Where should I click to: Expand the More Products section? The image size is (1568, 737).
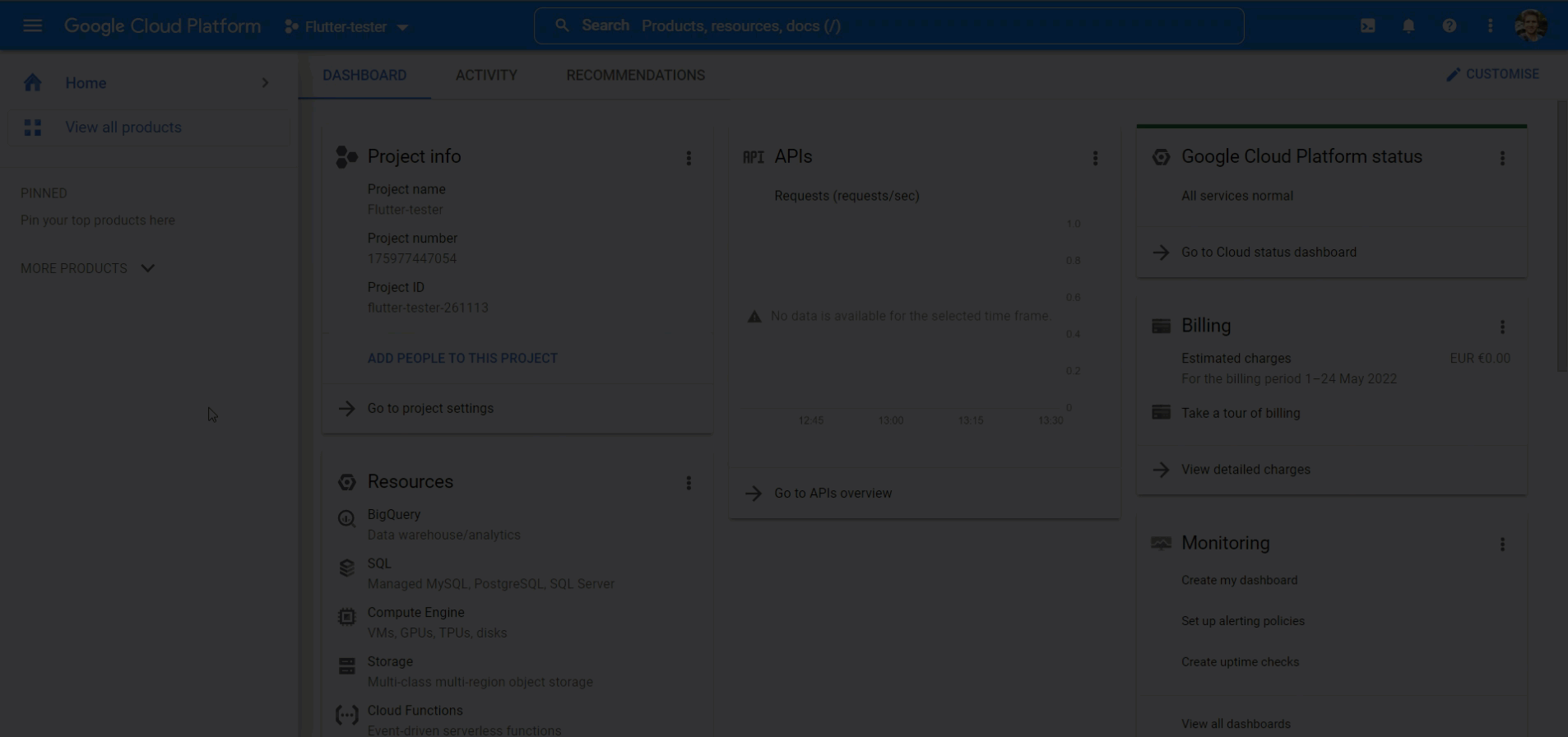click(87, 268)
